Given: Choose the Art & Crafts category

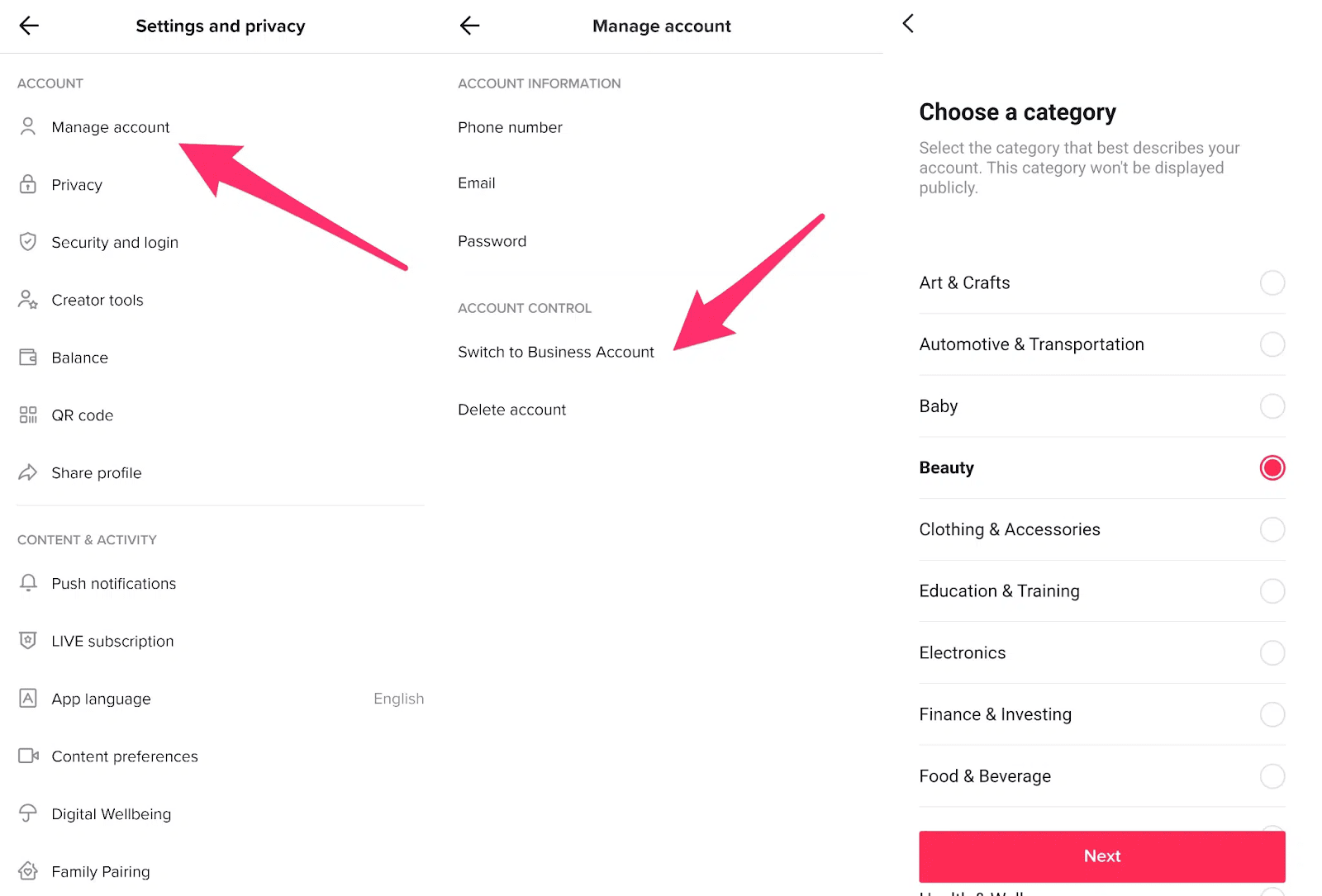Looking at the screenshot, I should click(1272, 282).
